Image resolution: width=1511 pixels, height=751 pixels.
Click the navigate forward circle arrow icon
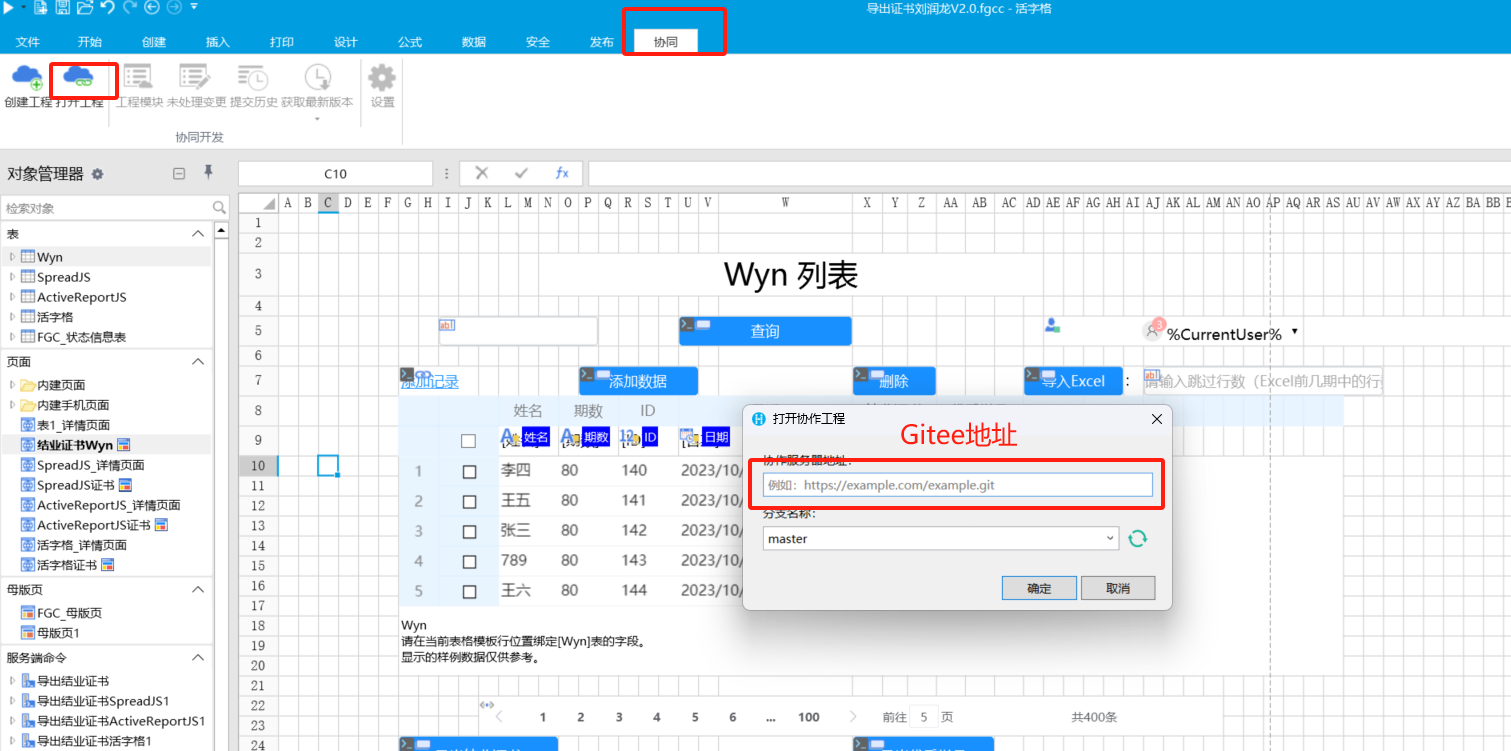pos(174,8)
